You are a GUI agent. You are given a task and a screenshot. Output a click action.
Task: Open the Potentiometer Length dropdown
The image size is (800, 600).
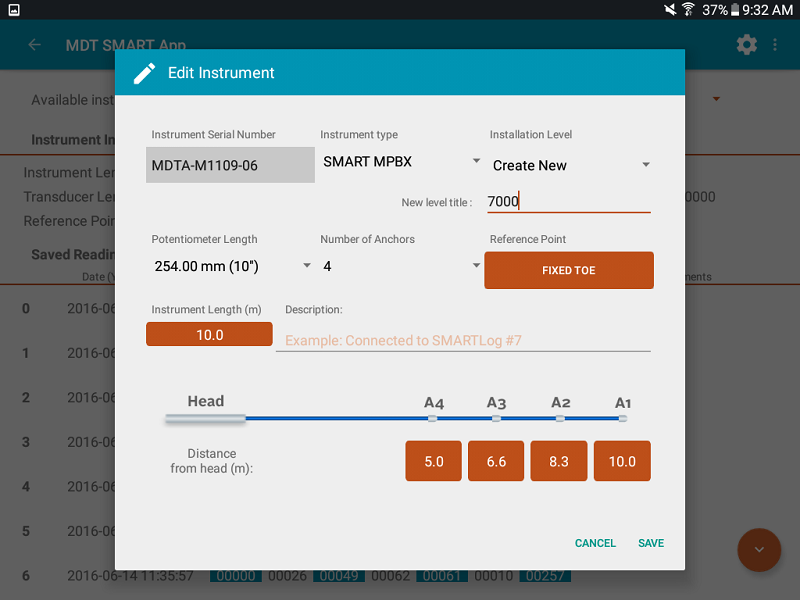230,266
